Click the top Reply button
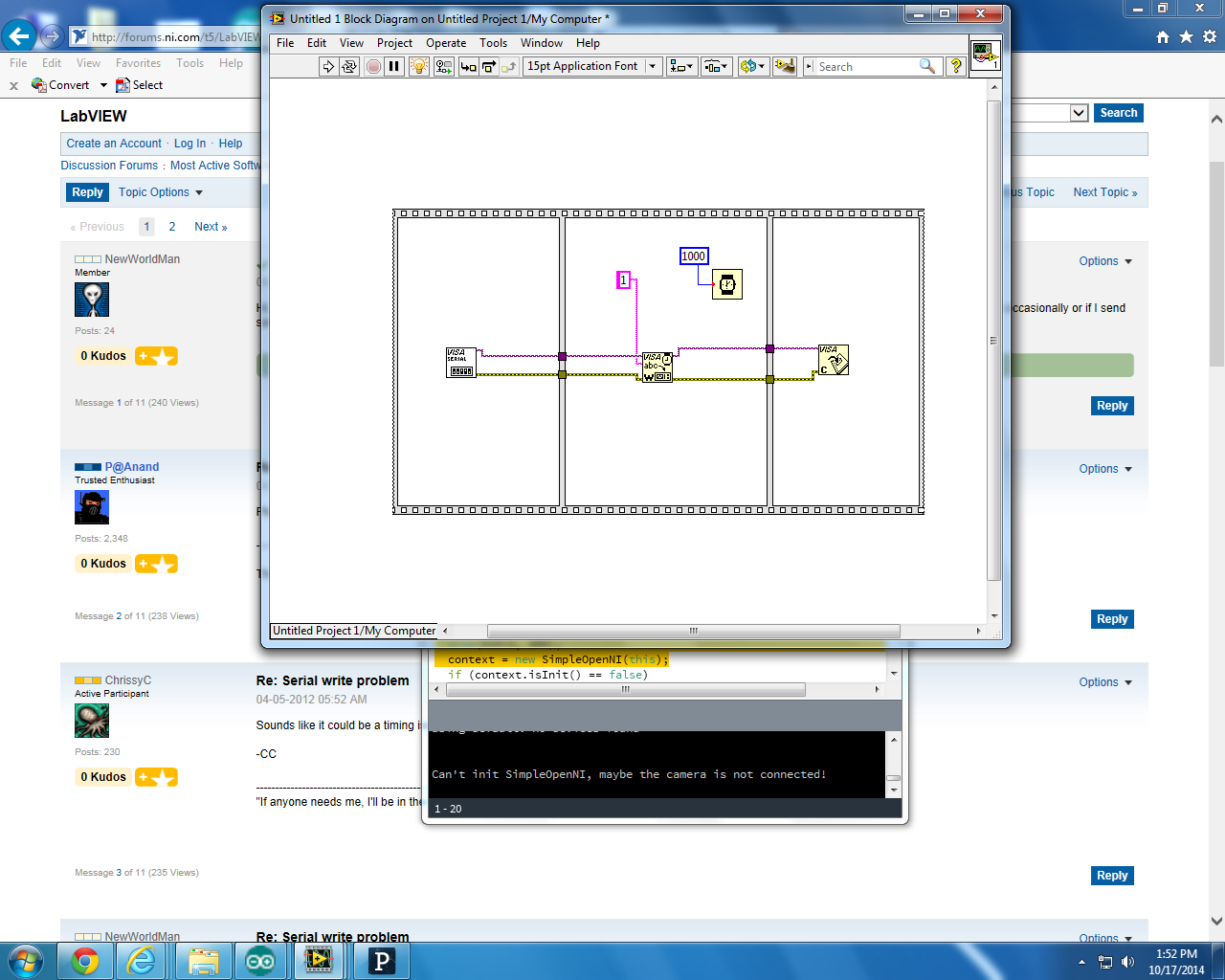 (x=87, y=192)
